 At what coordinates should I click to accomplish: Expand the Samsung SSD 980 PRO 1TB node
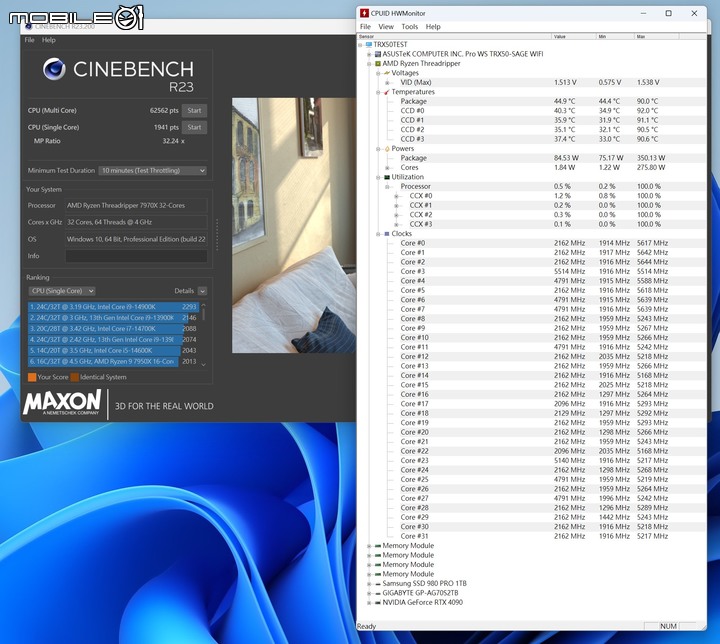tap(369, 584)
